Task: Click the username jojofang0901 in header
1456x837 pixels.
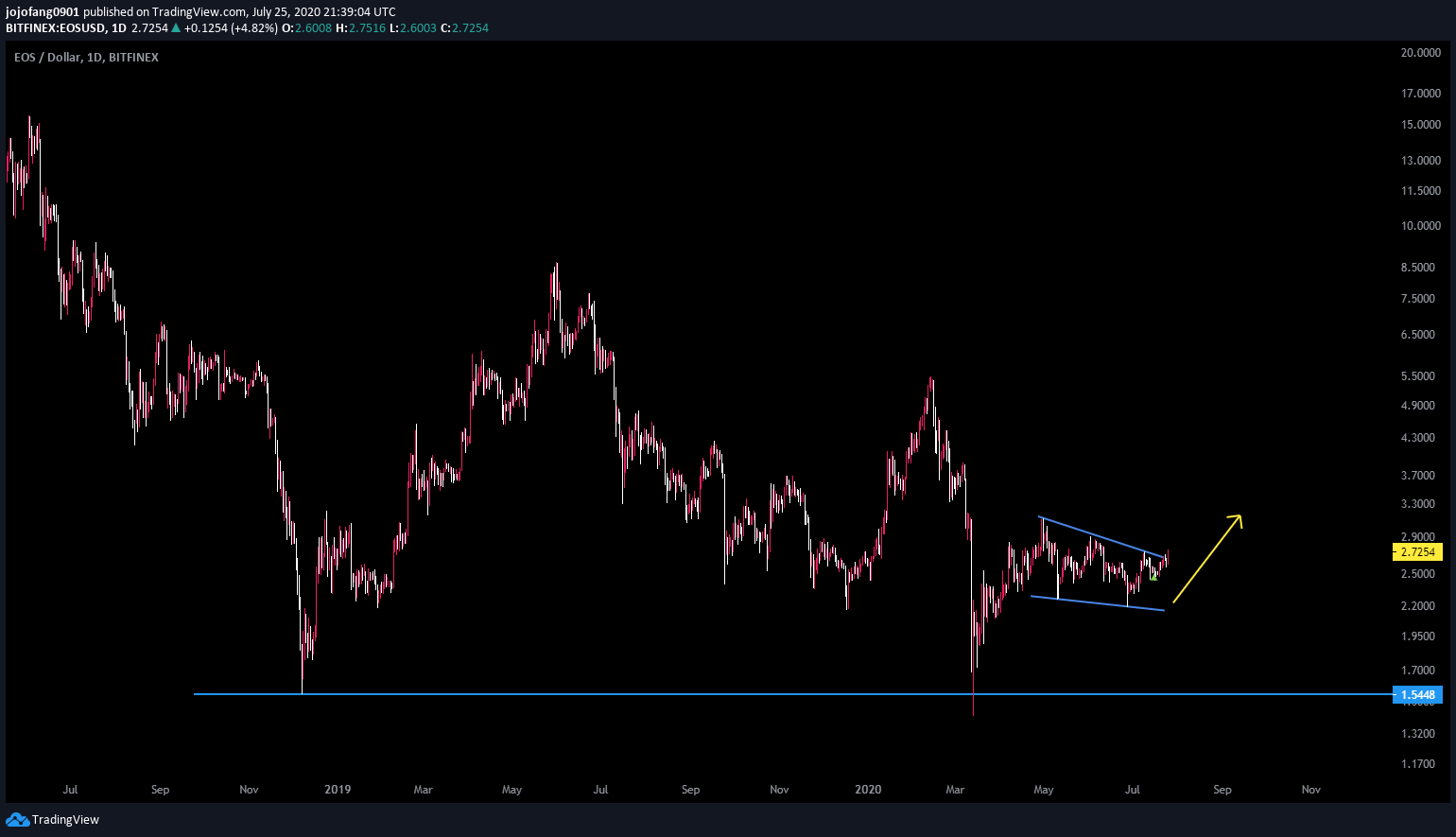Action: [43, 12]
